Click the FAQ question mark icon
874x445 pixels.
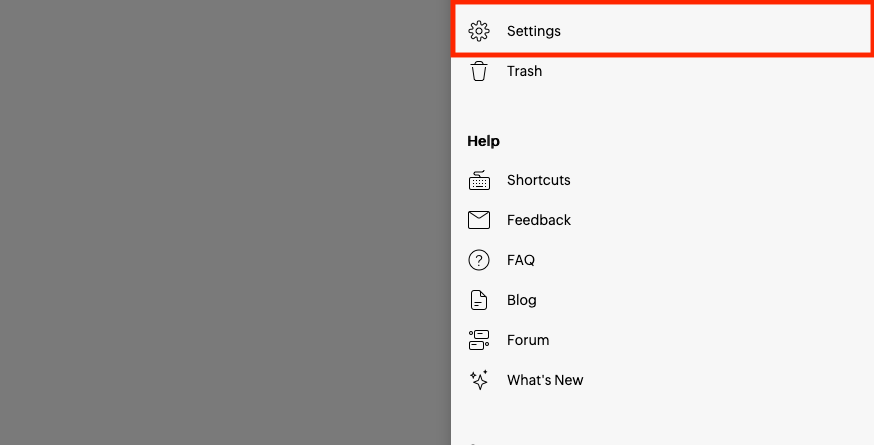479,260
